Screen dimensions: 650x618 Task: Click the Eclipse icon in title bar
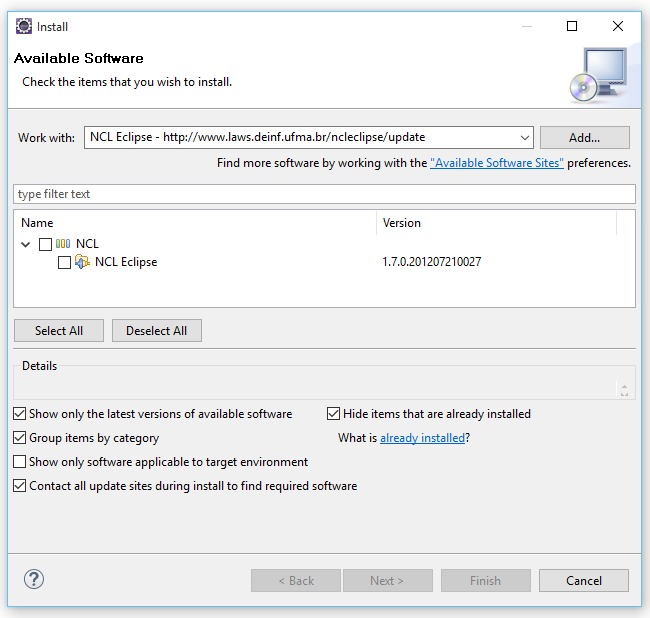tap(24, 26)
